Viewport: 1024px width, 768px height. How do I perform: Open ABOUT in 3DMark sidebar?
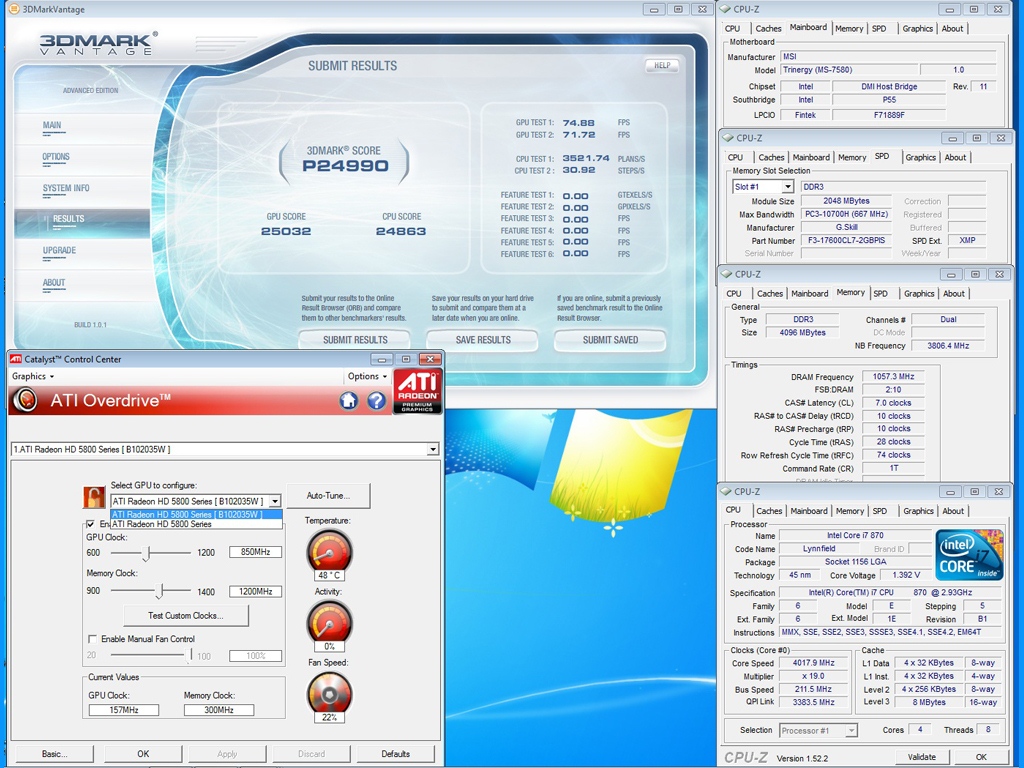click(x=54, y=283)
